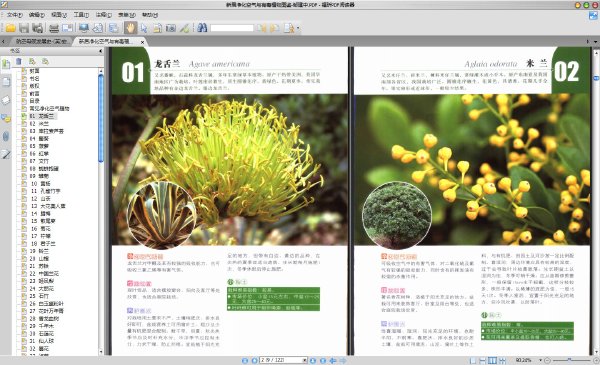Select bookmark 13 大花美人蕉

coord(48,206)
